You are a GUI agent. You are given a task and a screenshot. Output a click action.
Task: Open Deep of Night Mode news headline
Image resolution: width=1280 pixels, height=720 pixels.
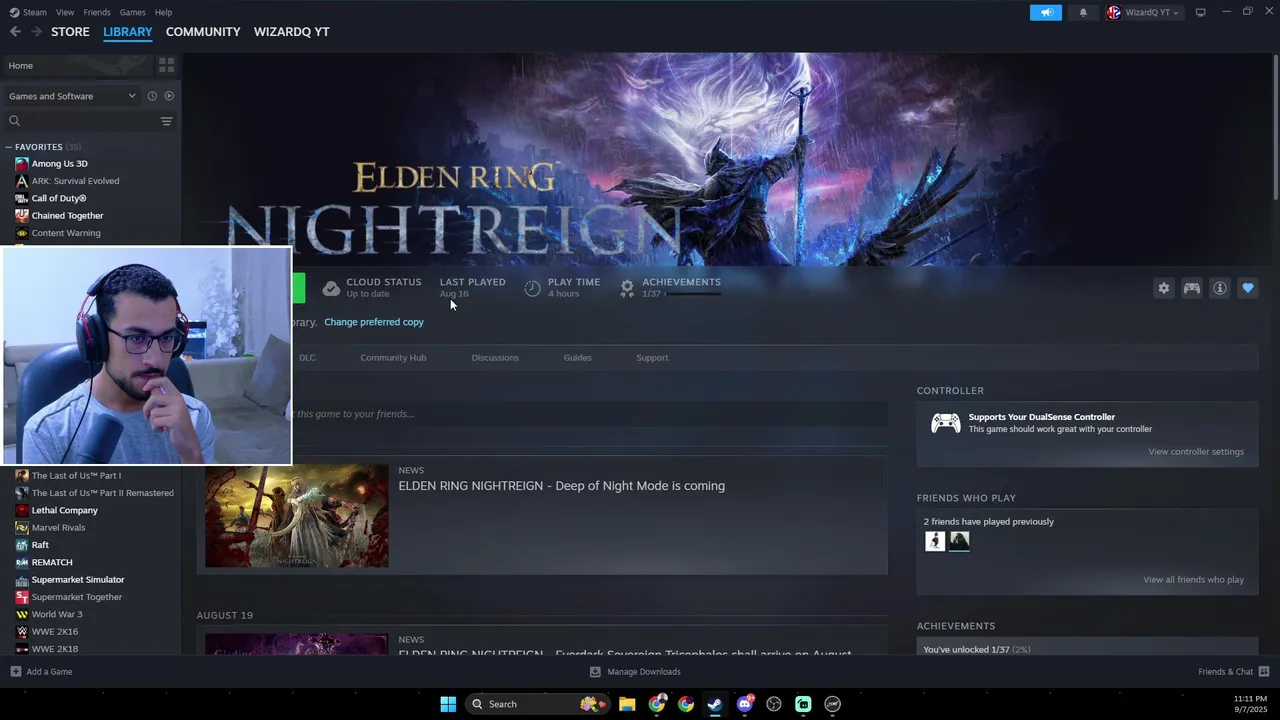pos(562,486)
